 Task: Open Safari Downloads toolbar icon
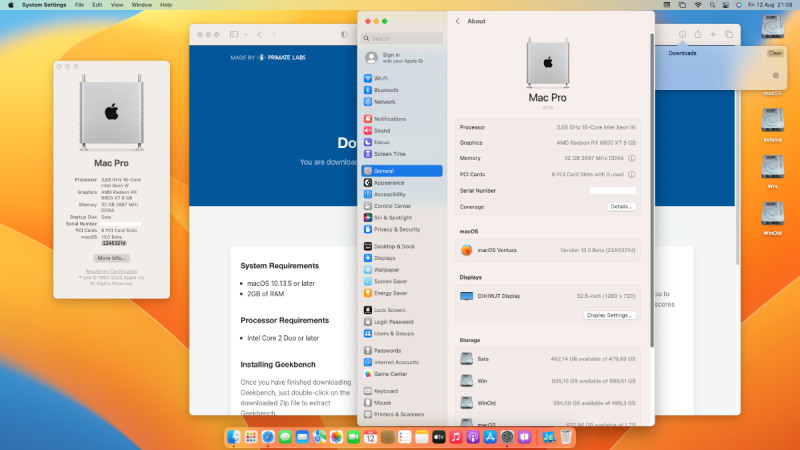pyautogui.click(x=682, y=34)
